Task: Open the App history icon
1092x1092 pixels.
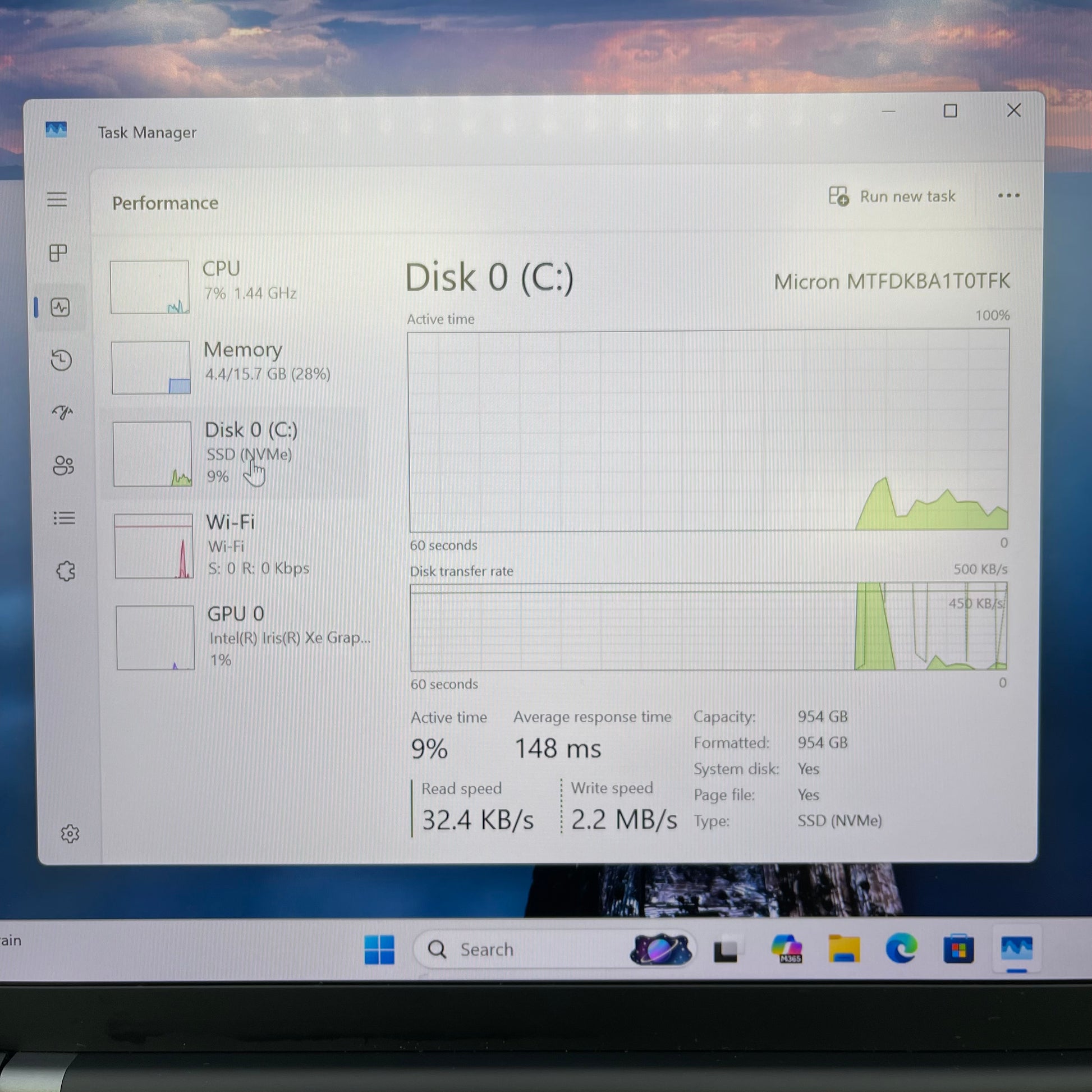Action: [x=61, y=360]
